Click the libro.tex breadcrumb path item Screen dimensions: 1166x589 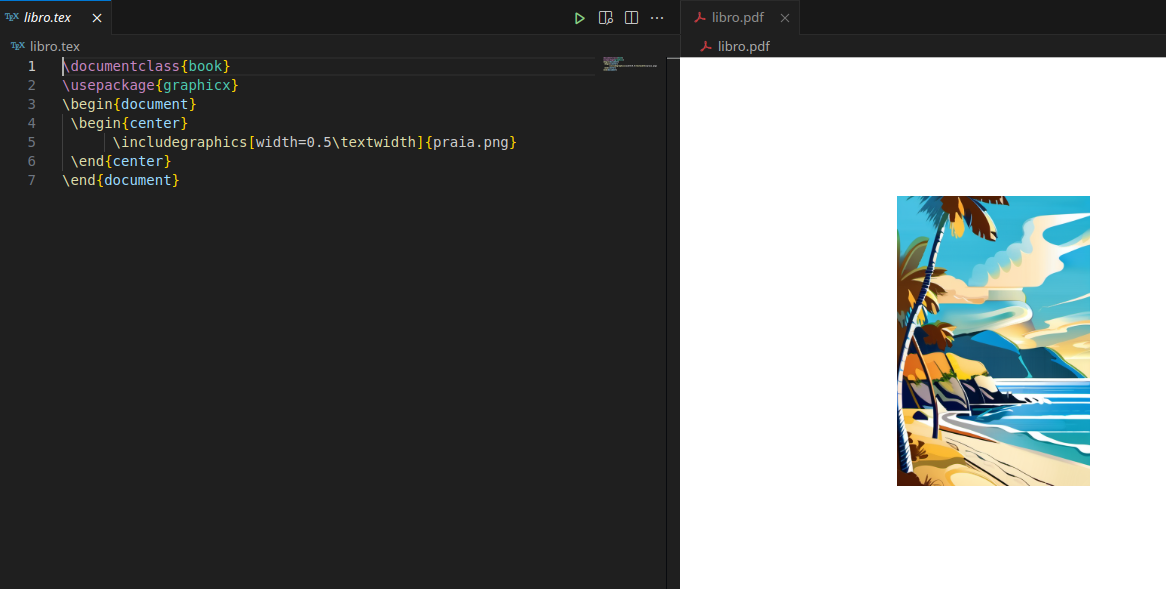click(54, 46)
